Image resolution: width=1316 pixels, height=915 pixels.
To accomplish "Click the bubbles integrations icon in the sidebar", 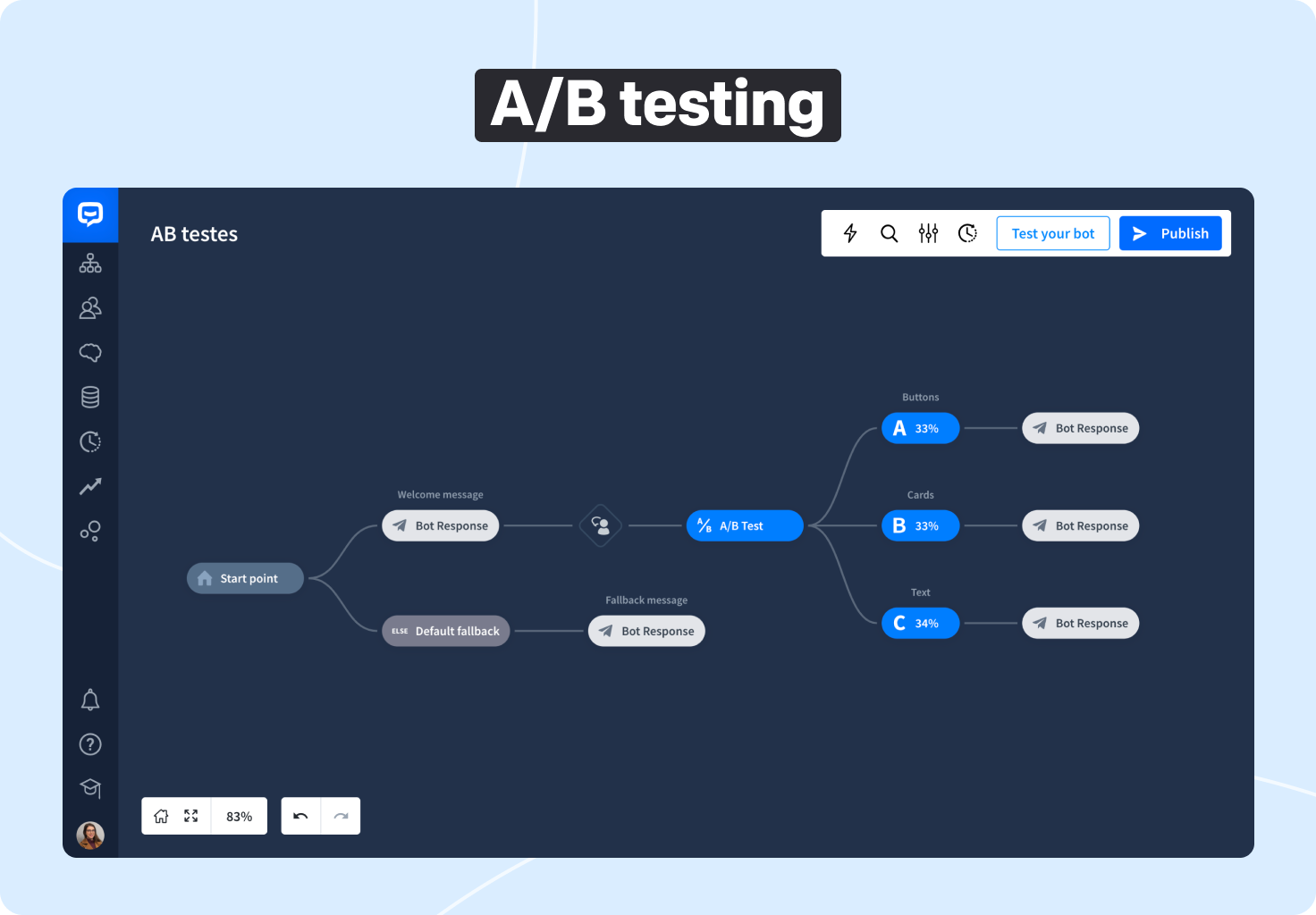I will tap(89, 530).
